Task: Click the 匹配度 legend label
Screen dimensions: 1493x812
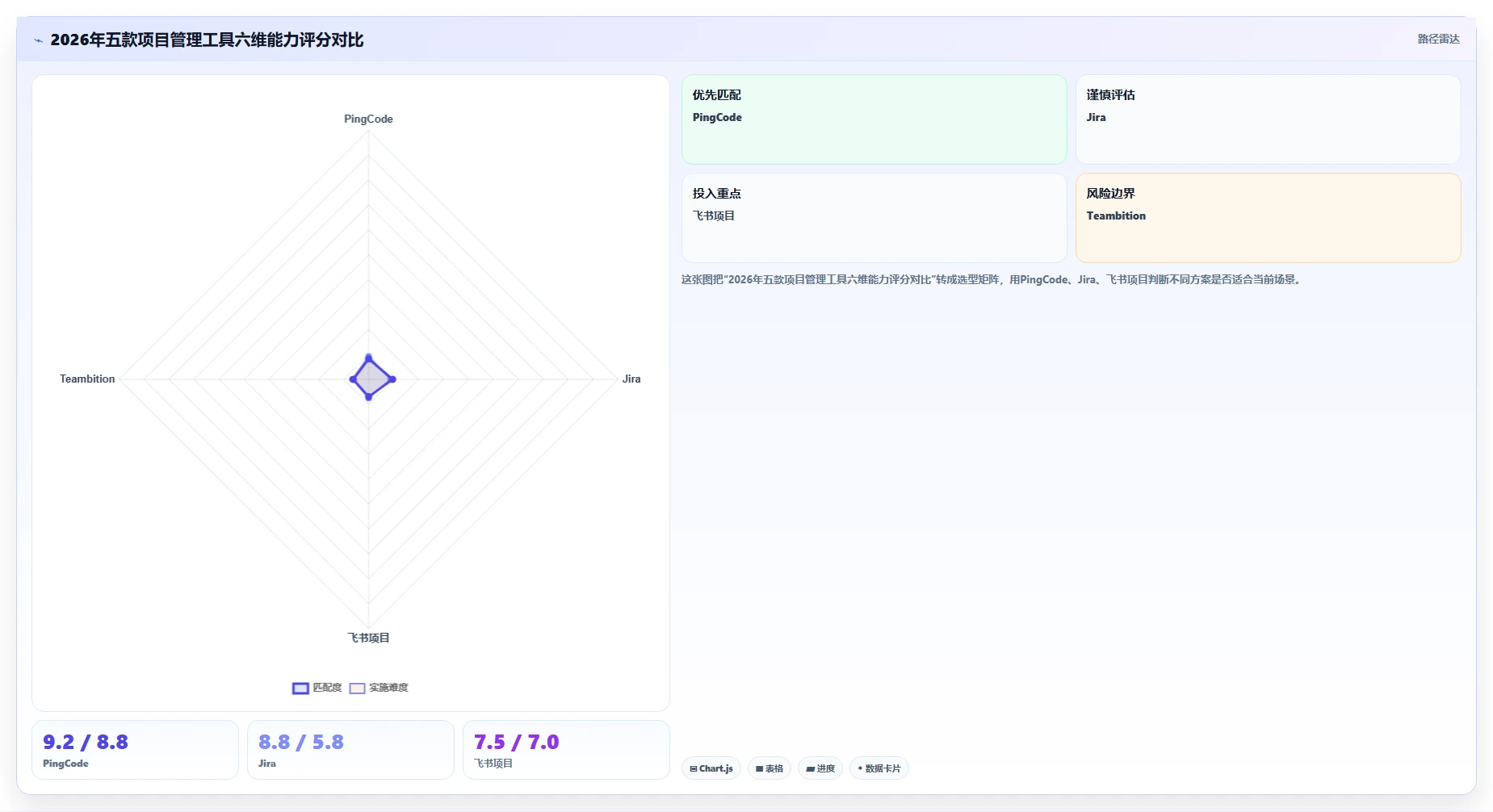Action: (x=327, y=688)
